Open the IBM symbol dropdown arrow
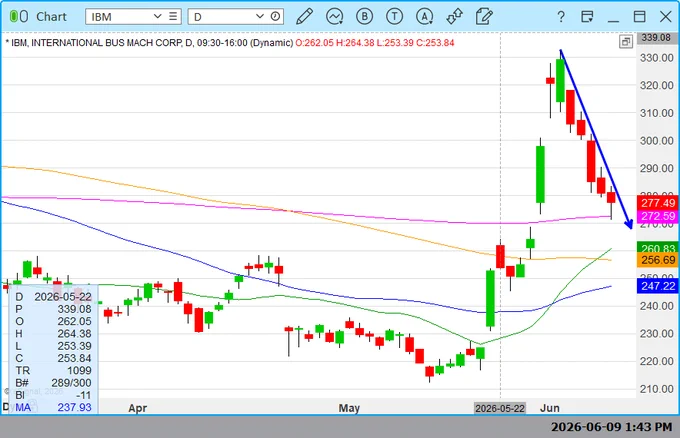This screenshot has width=680, height=438. coord(157,16)
